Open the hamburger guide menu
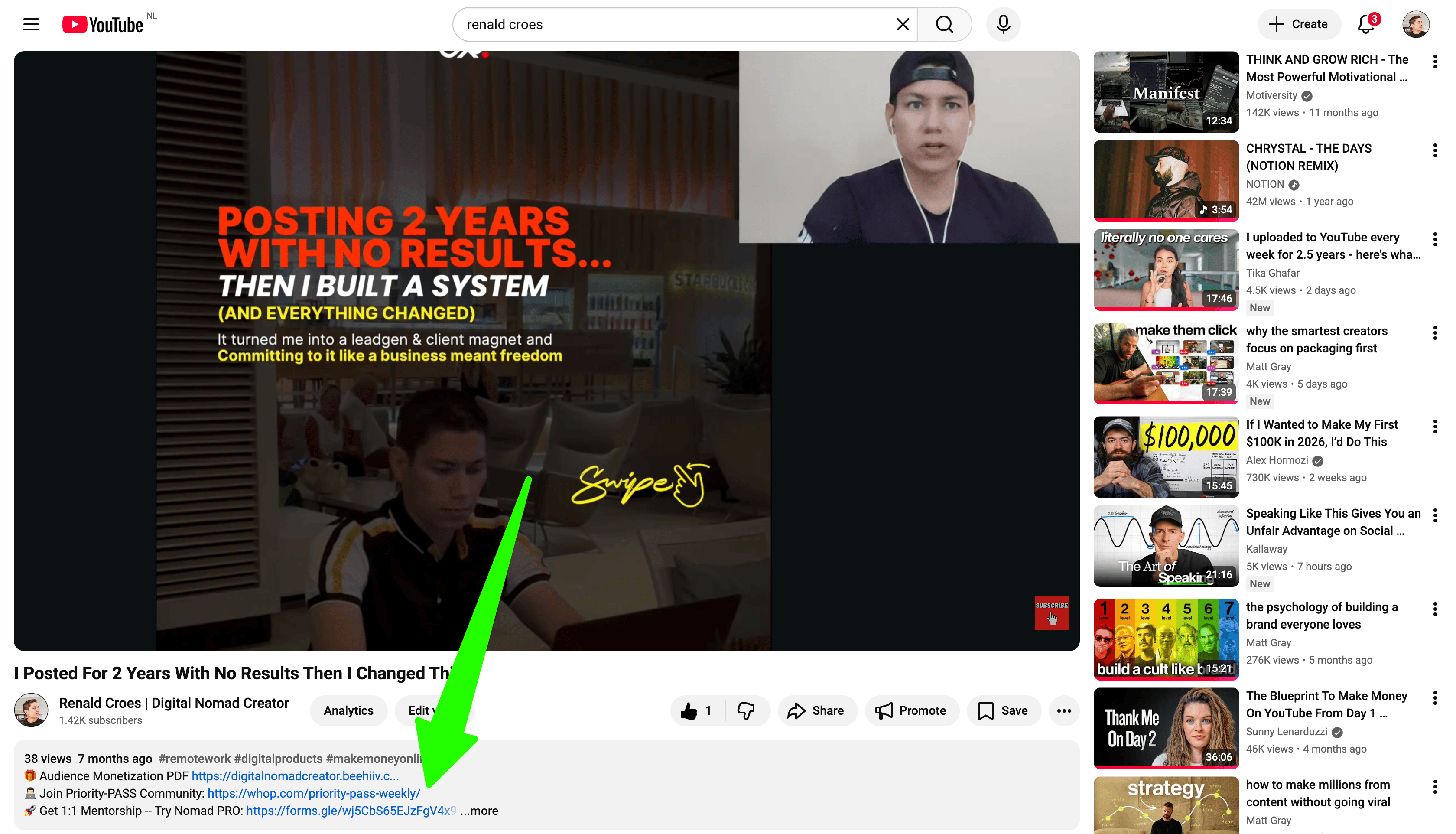This screenshot has width=1456, height=834. pyautogui.click(x=31, y=24)
